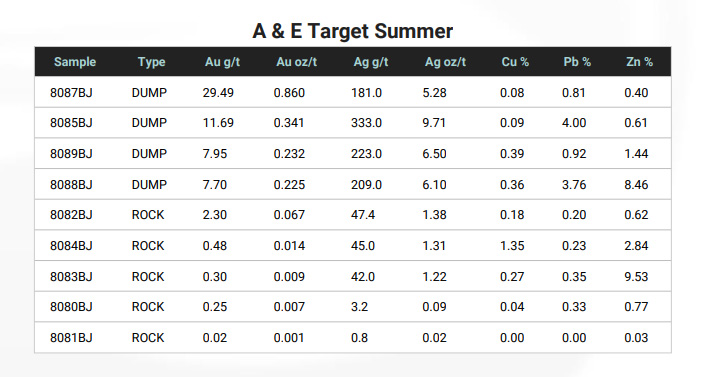This screenshot has height=377, width=701.
Task: Select the 8.46 zinc value cell
Action: [636, 185]
